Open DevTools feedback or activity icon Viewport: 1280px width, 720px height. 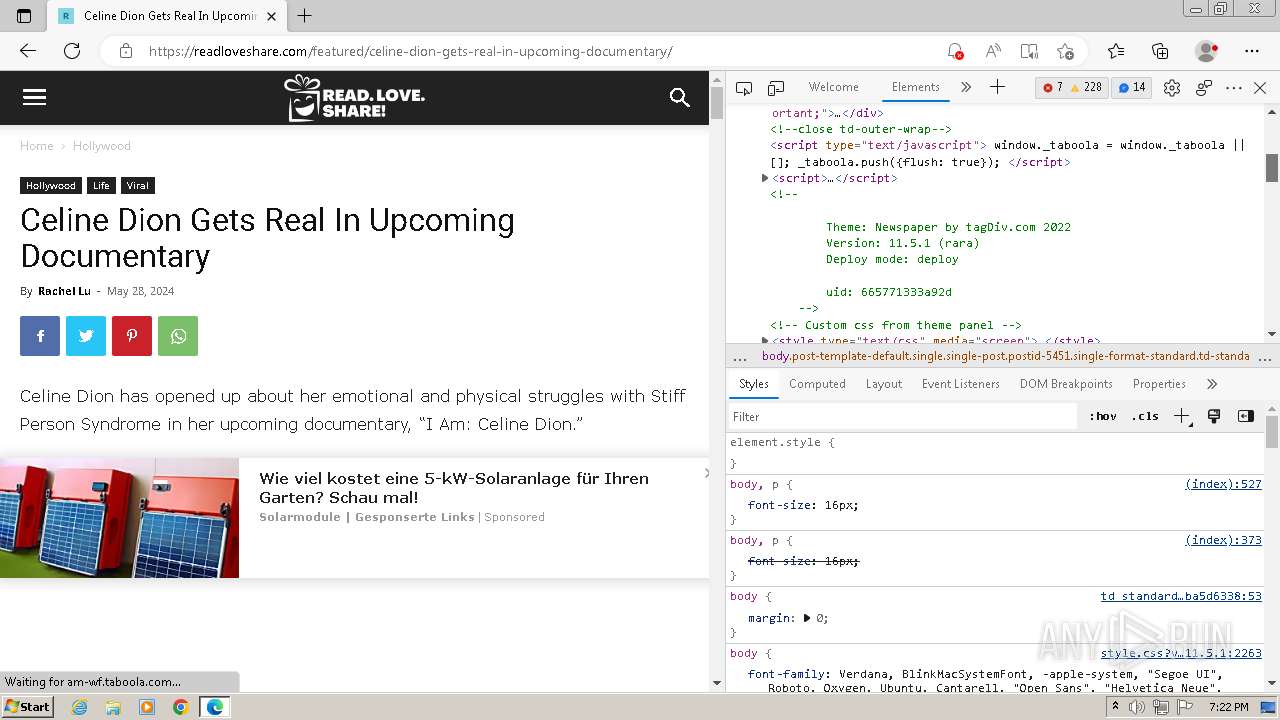[x=1204, y=88]
